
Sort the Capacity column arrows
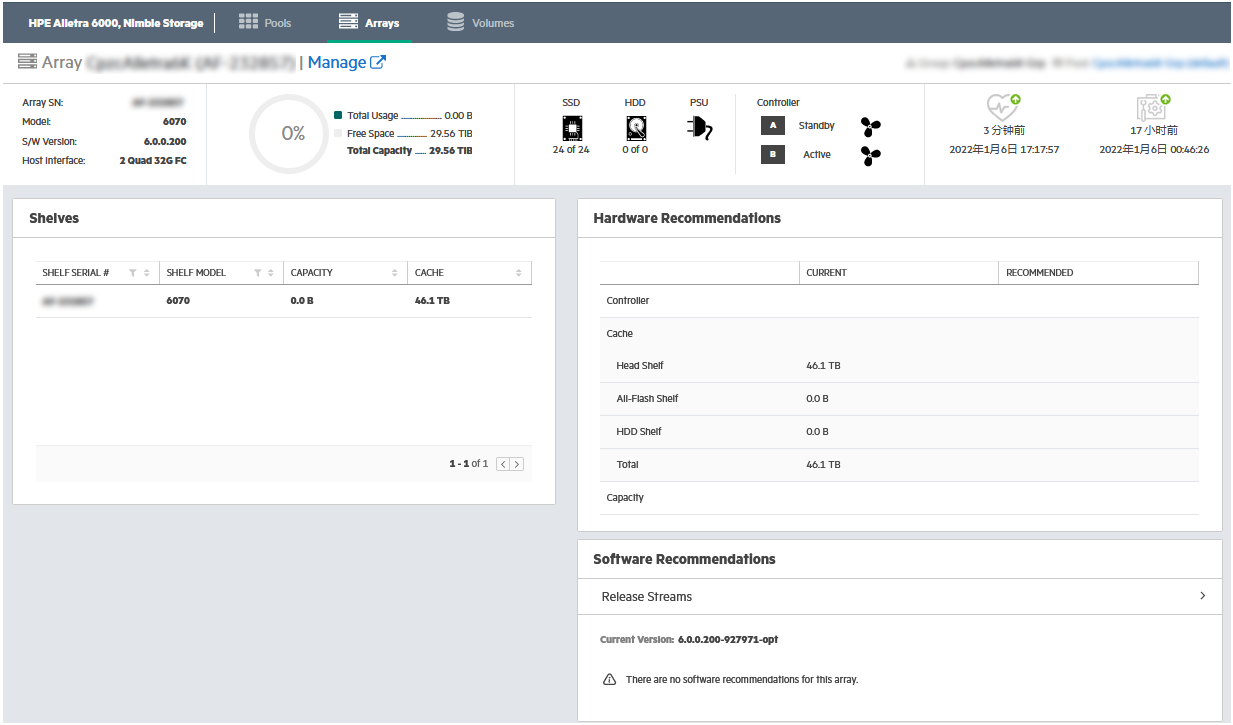395,273
